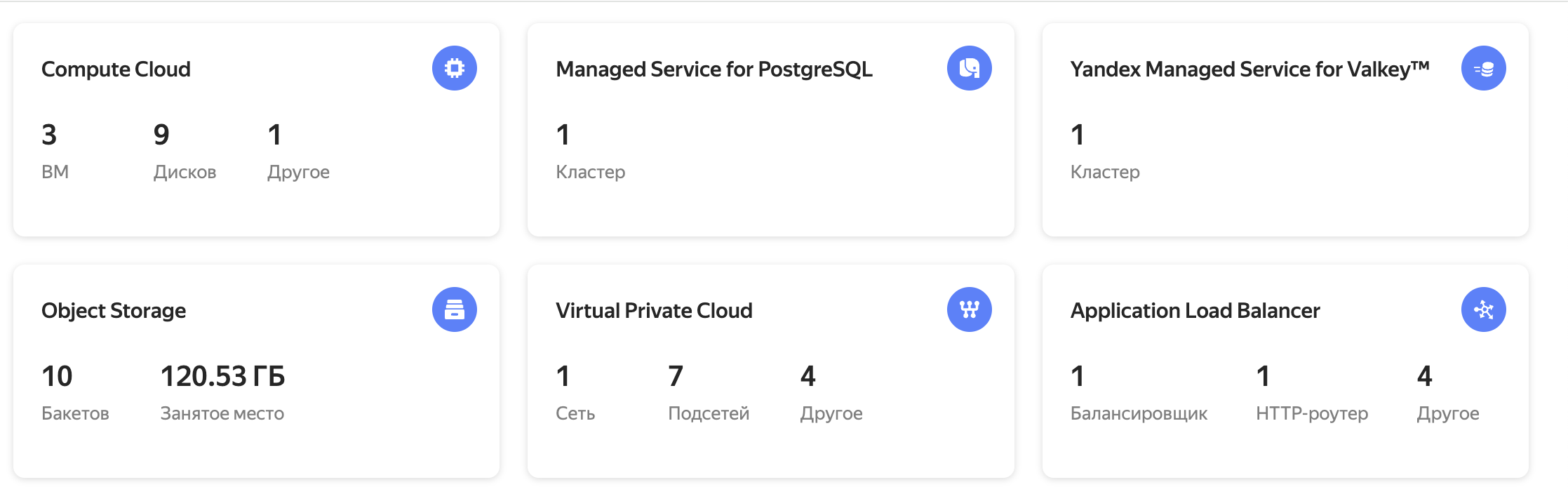Click the Object Storage summary card

[257, 370]
